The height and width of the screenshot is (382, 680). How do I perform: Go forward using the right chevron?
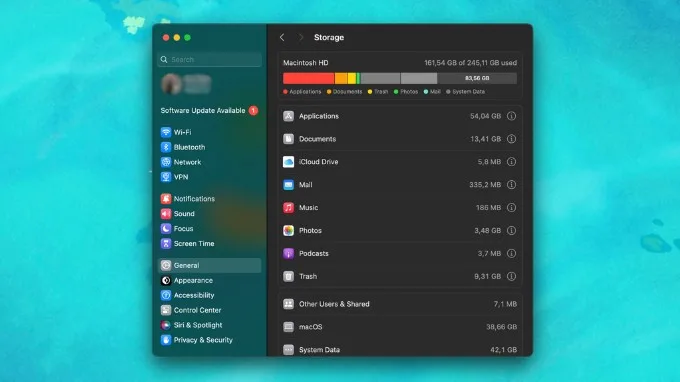click(x=301, y=37)
